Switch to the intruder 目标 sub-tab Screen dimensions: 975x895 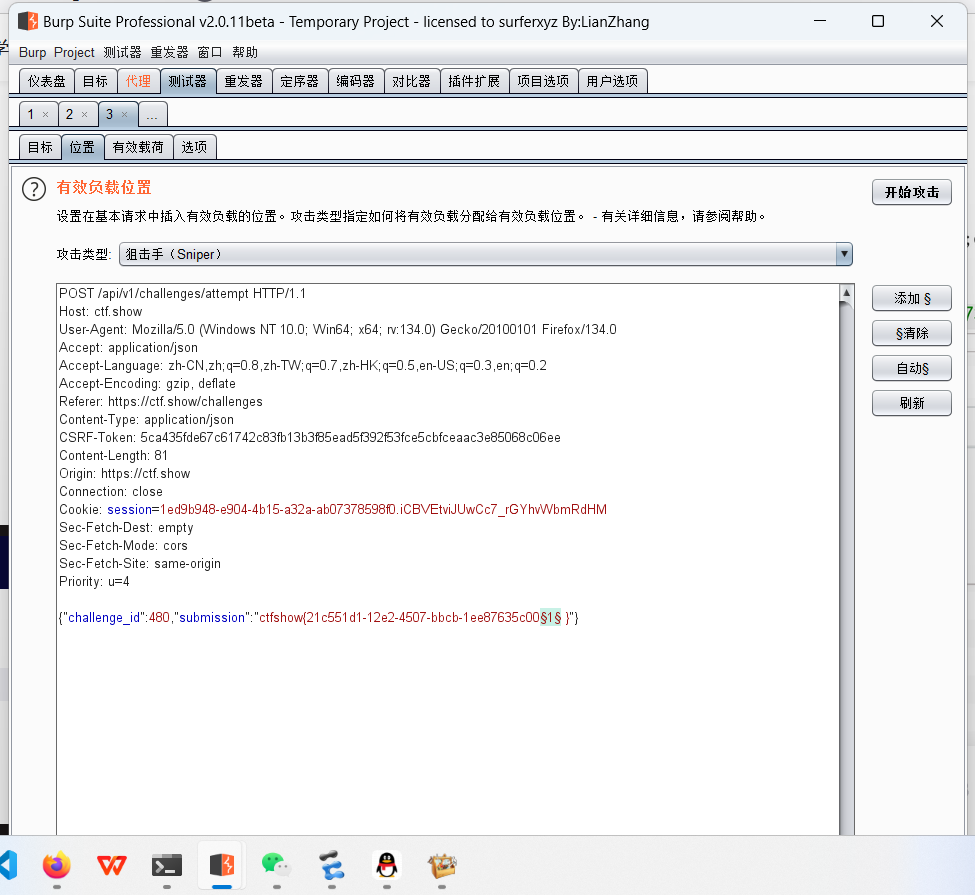coord(40,147)
